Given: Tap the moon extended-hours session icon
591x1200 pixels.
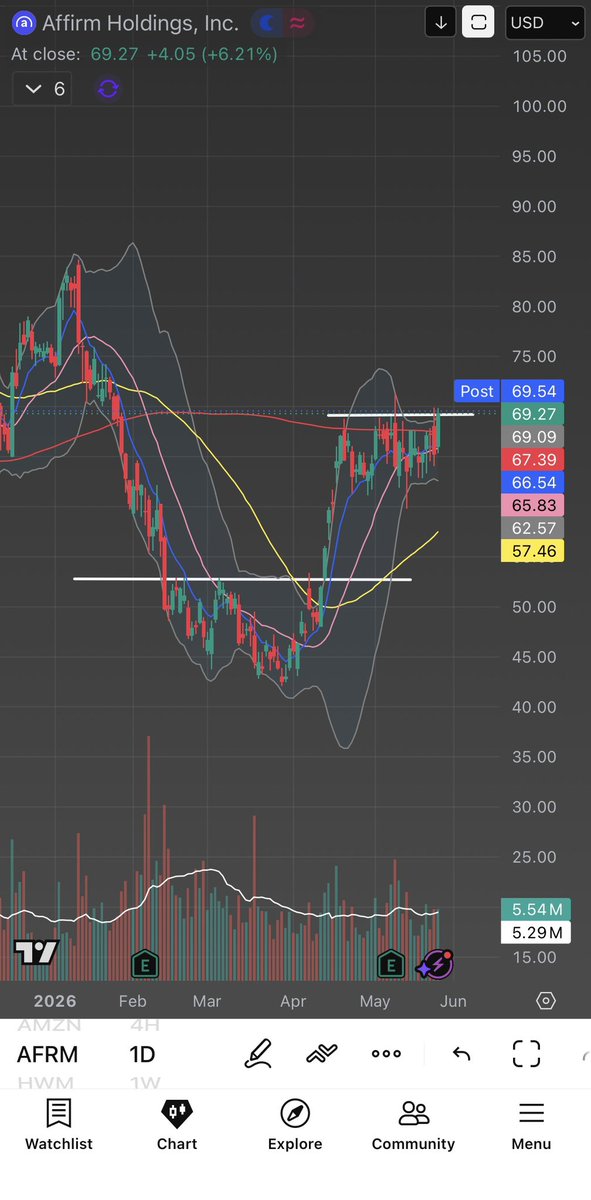Looking at the screenshot, I should 268,22.
